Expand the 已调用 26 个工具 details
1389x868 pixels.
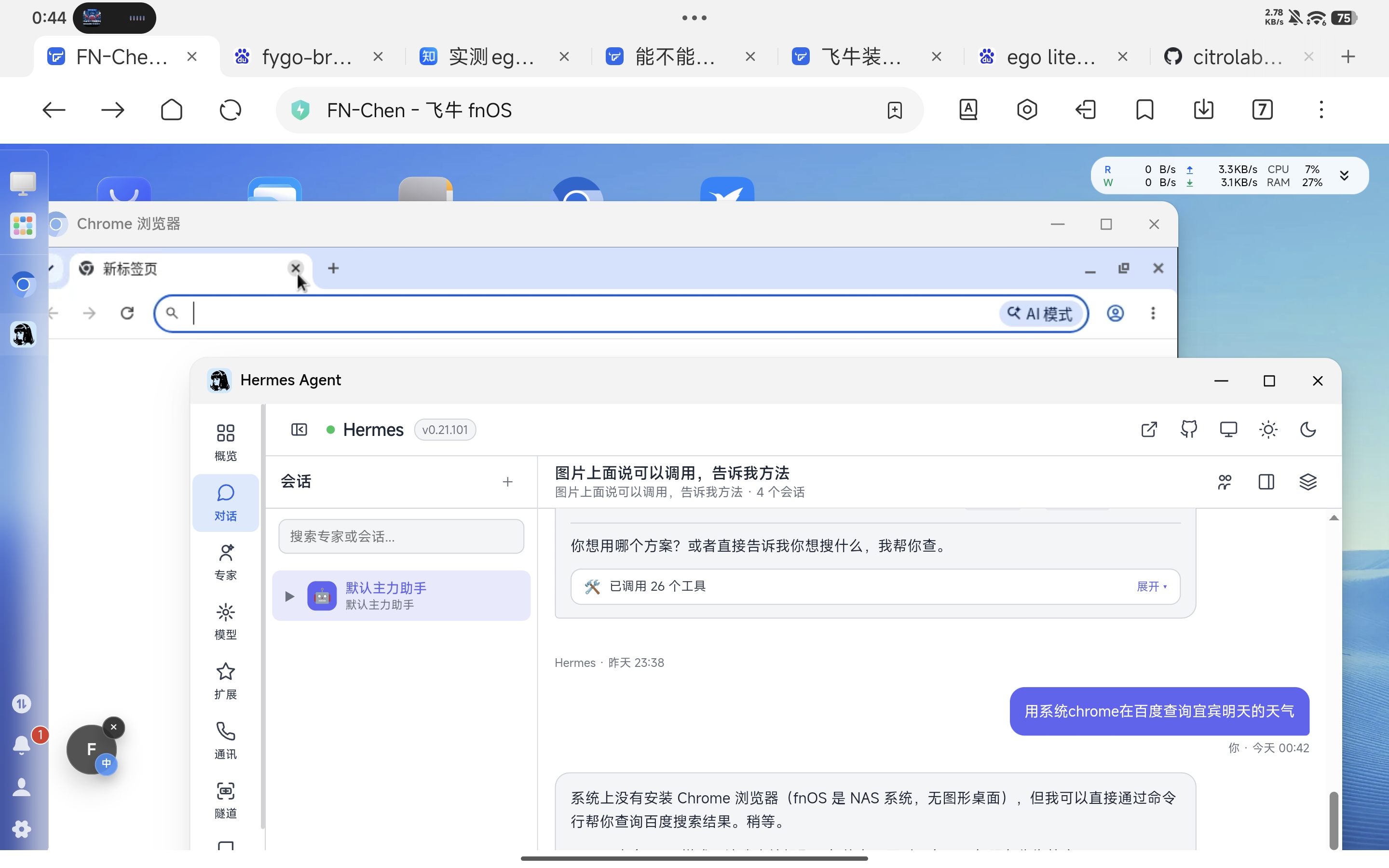tap(1151, 586)
